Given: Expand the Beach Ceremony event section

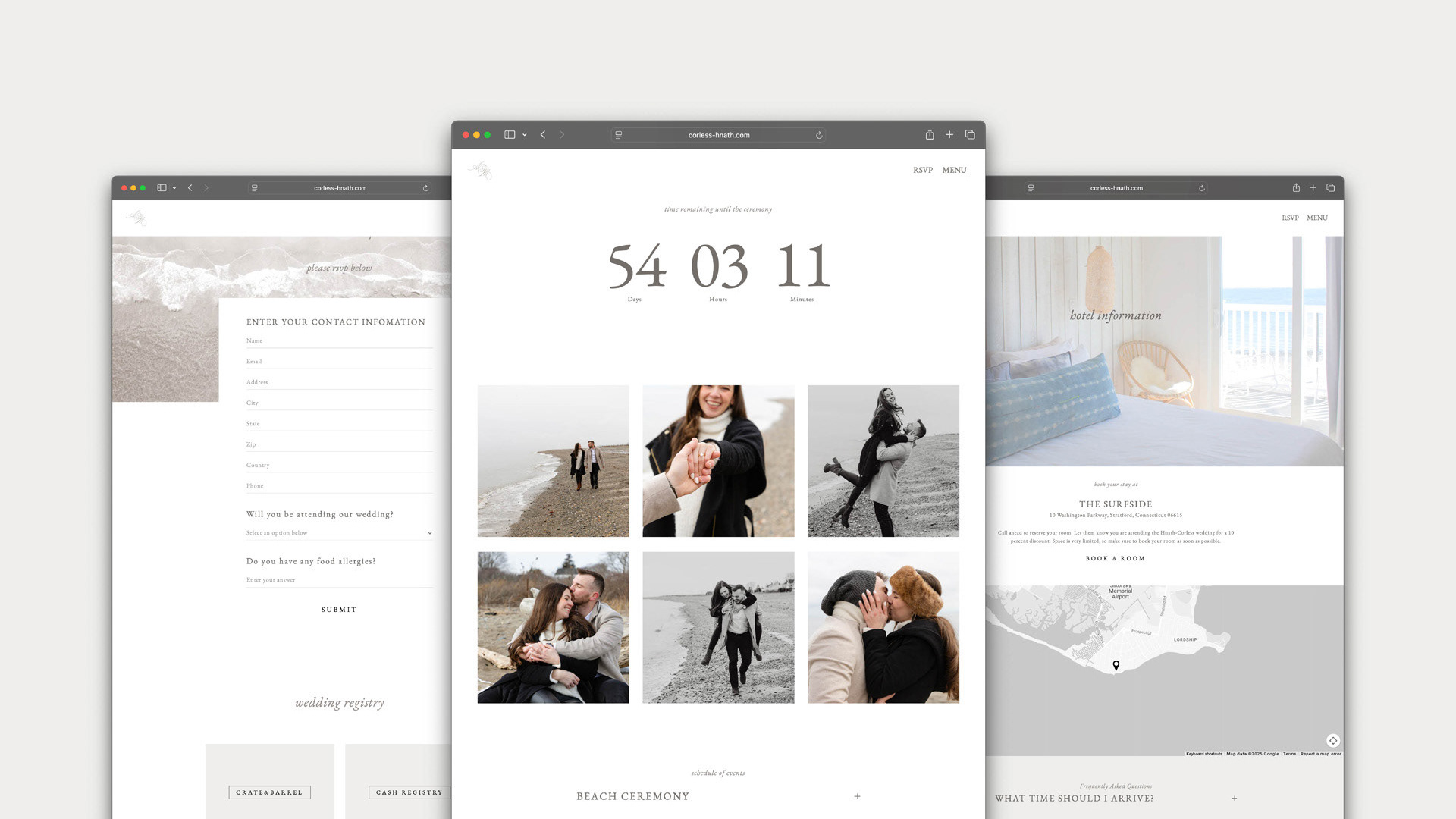Looking at the screenshot, I should (857, 796).
